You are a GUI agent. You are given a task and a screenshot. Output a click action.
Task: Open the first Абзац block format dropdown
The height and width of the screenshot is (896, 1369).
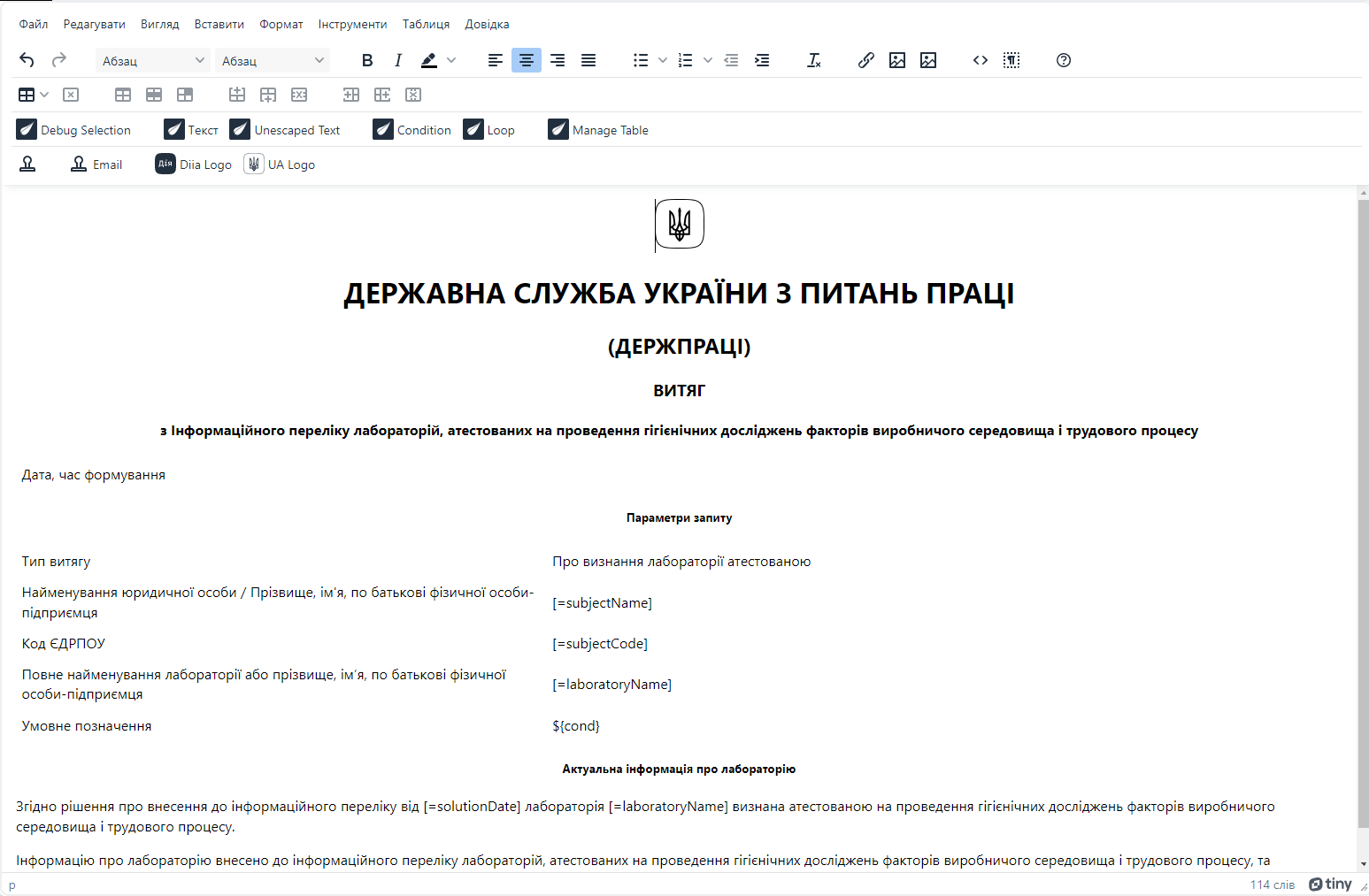(153, 60)
